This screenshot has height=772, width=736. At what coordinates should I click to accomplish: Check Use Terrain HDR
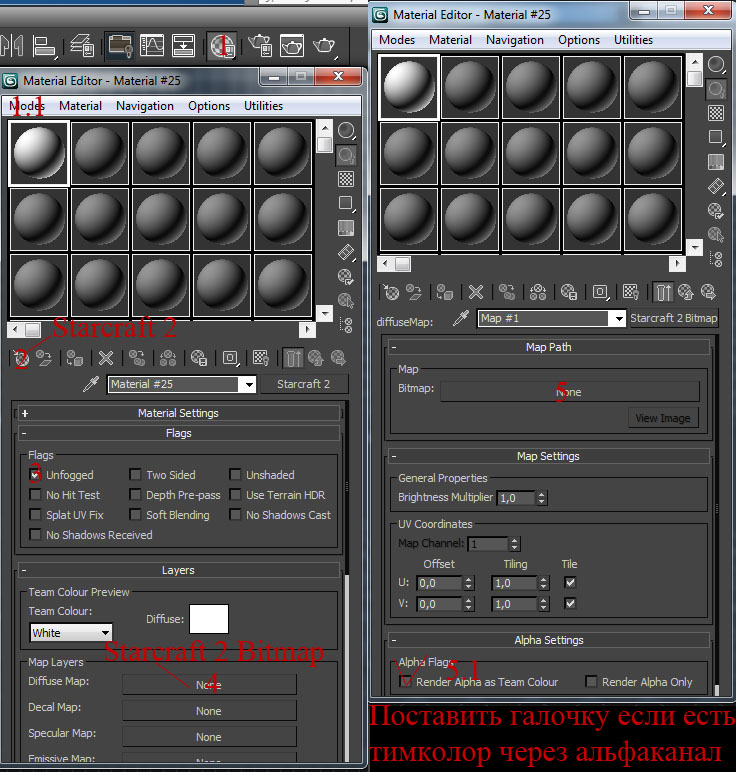click(x=235, y=494)
